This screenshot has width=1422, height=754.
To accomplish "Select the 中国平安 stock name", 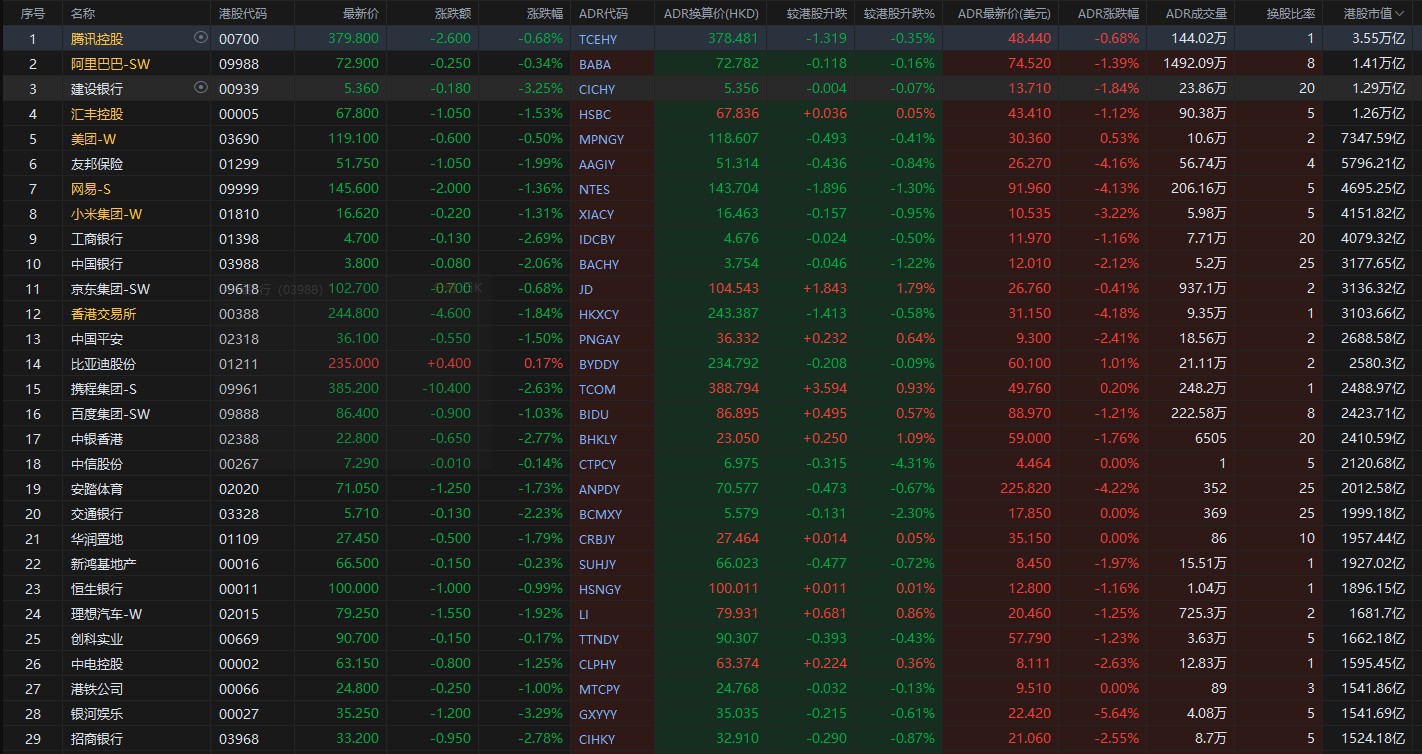I will point(97,338).
